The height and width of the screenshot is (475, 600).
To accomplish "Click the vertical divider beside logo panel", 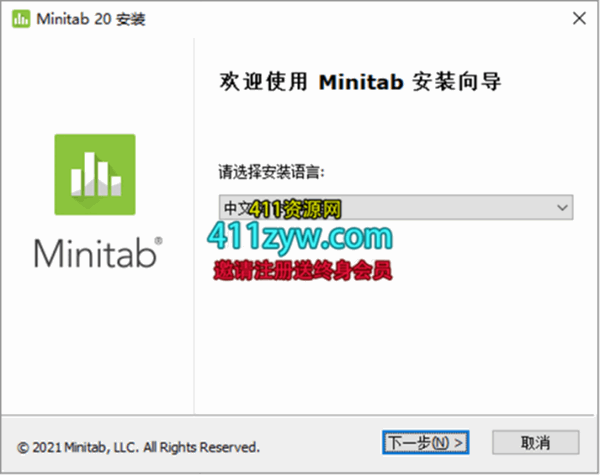I will pyautogui.click(x=194, y=226).
